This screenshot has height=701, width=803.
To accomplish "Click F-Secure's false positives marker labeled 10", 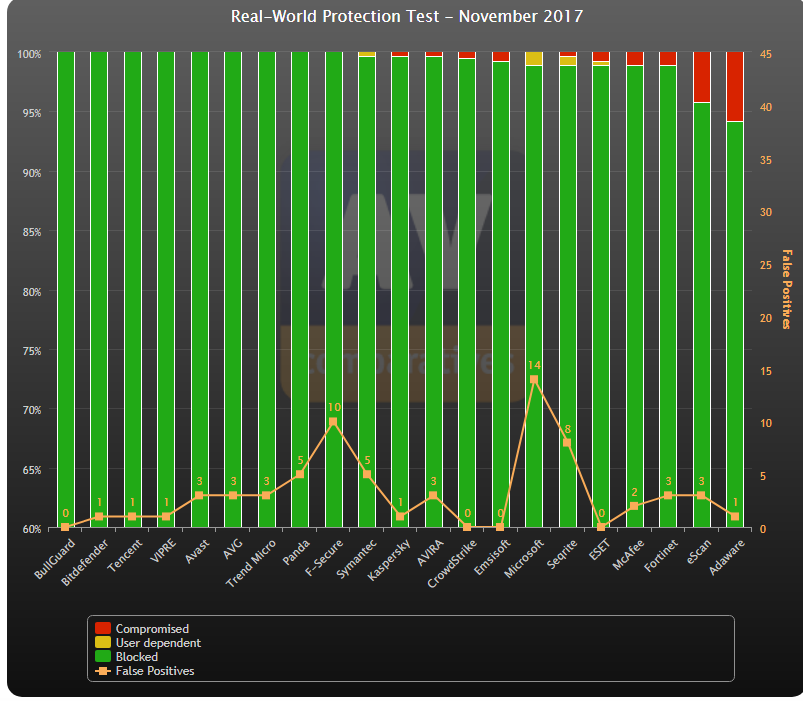I will click(x=333, y=422).
